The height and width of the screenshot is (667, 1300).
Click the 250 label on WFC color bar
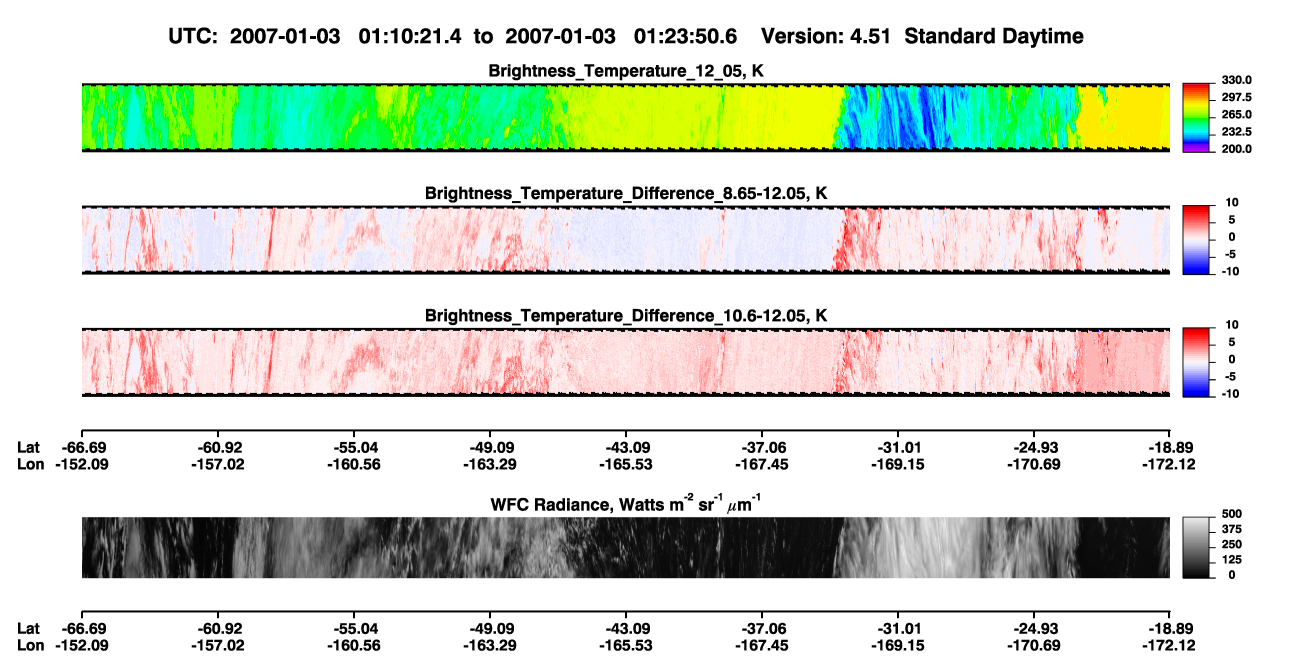pos(1230,544)
